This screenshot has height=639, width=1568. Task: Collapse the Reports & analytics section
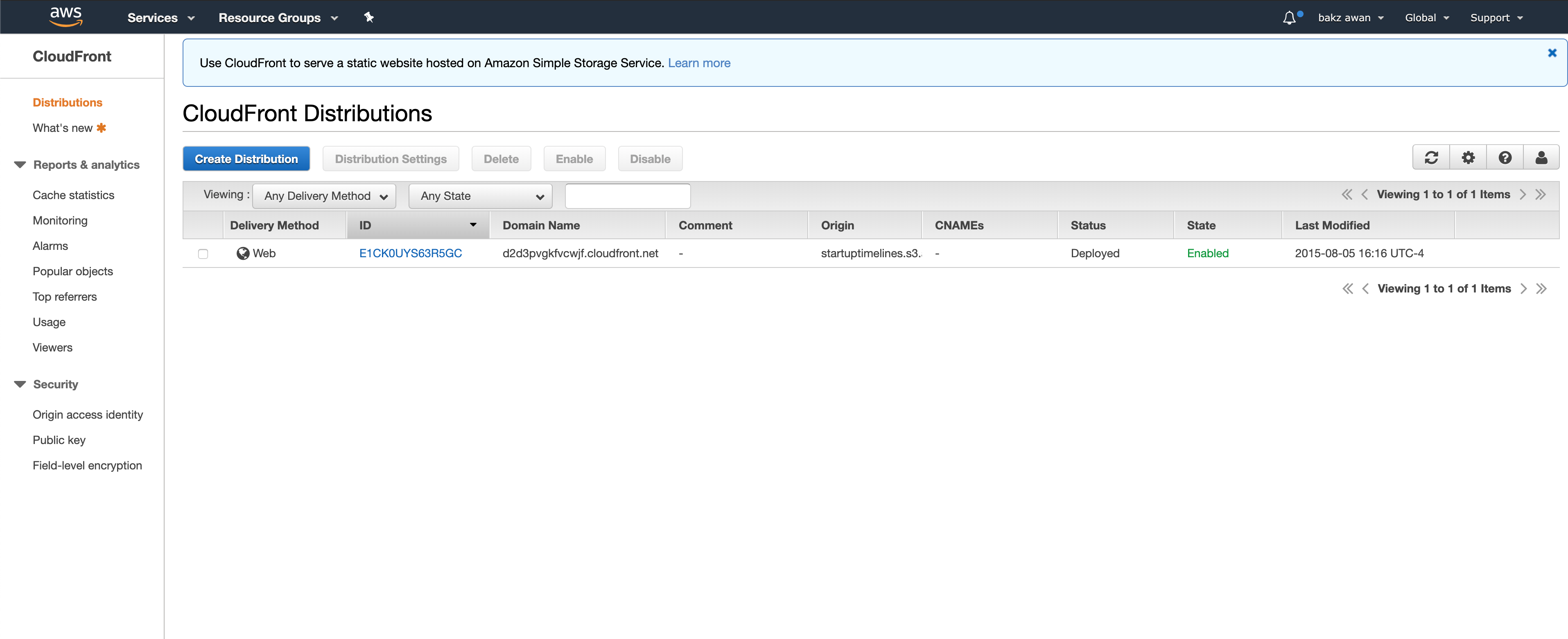[20, 165]
